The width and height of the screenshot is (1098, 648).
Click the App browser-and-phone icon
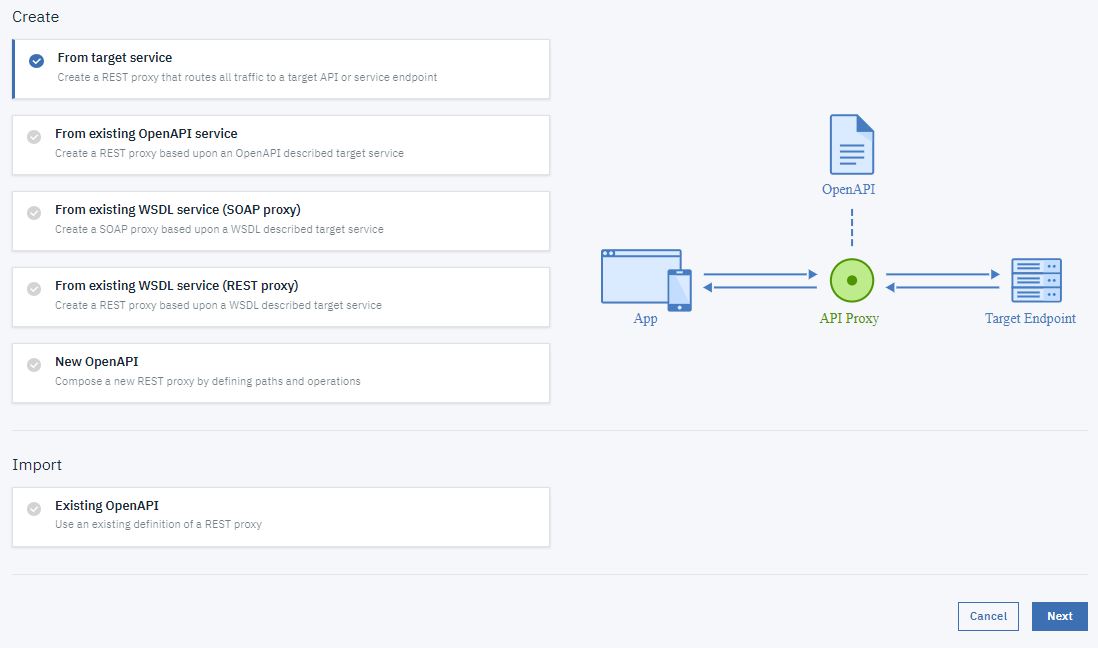click(x=645, y=280)
